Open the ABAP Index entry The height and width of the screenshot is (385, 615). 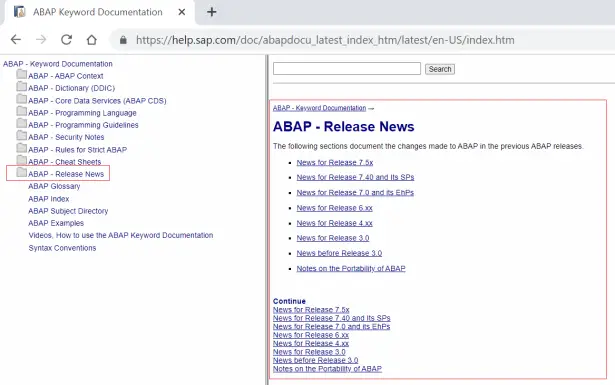(x=49, y=199)
